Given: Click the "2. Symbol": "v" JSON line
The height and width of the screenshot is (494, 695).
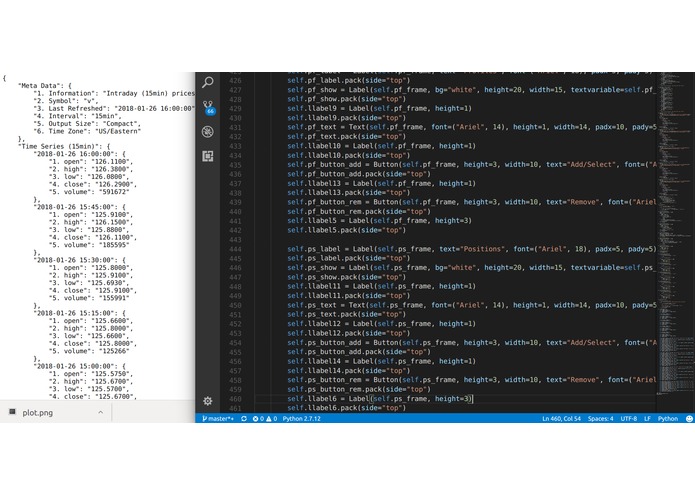Looking at the screenshot, I should click(x=66, y=101).
